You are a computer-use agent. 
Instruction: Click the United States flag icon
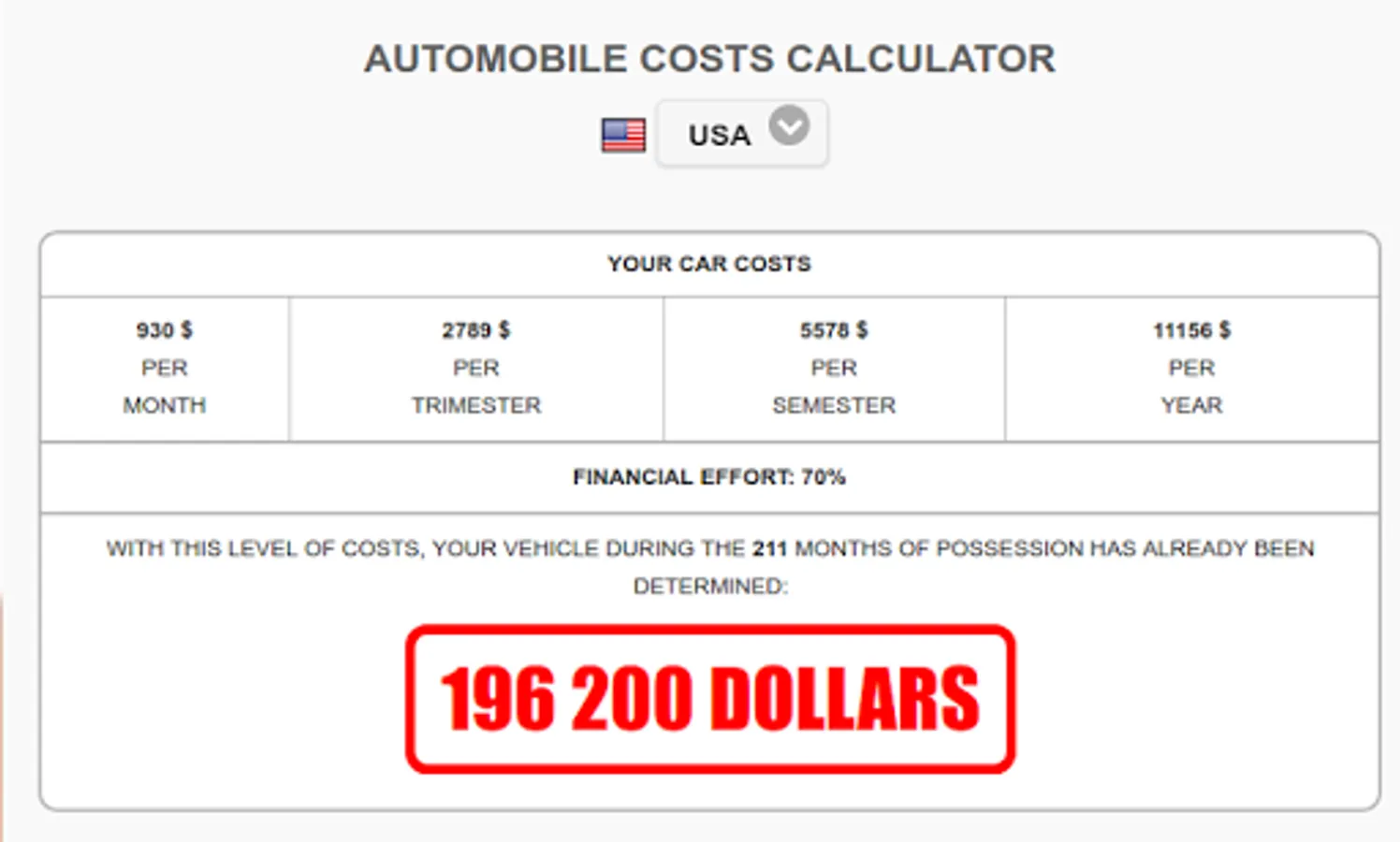tap(622, 136)
